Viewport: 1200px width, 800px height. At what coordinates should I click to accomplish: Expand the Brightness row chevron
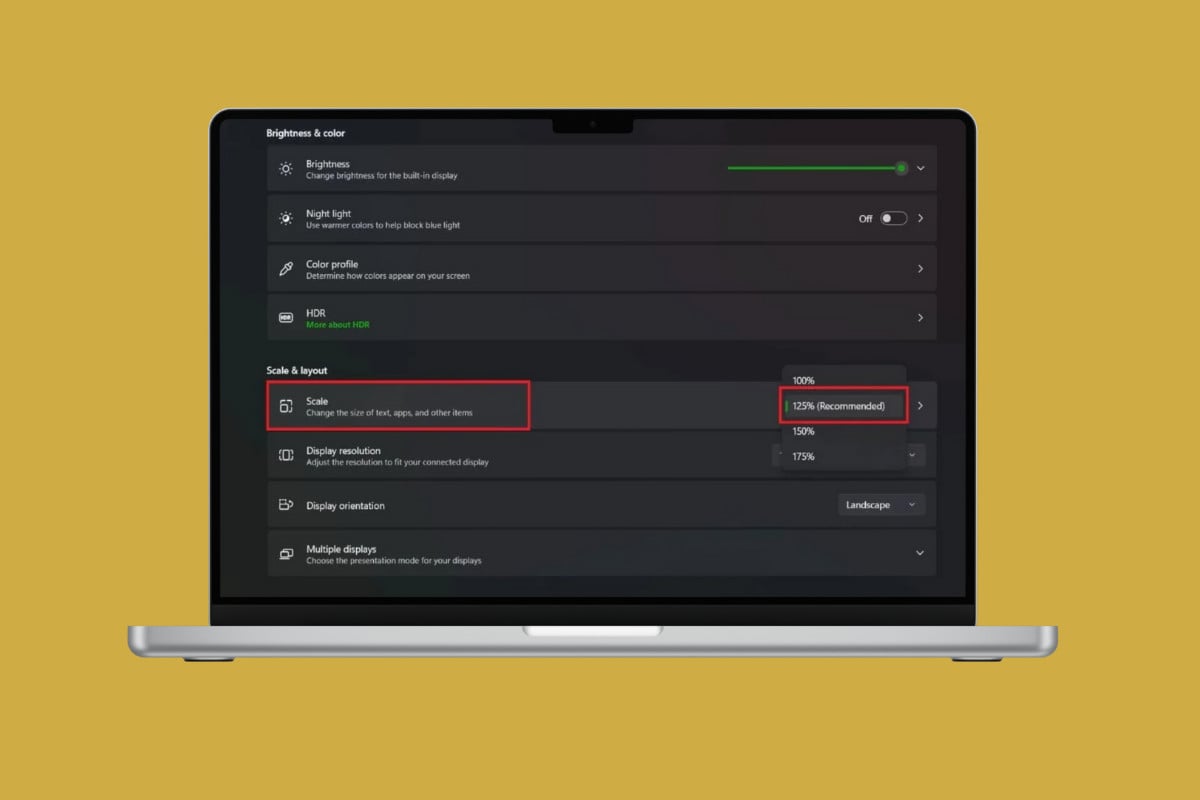[x=921, y=168]
